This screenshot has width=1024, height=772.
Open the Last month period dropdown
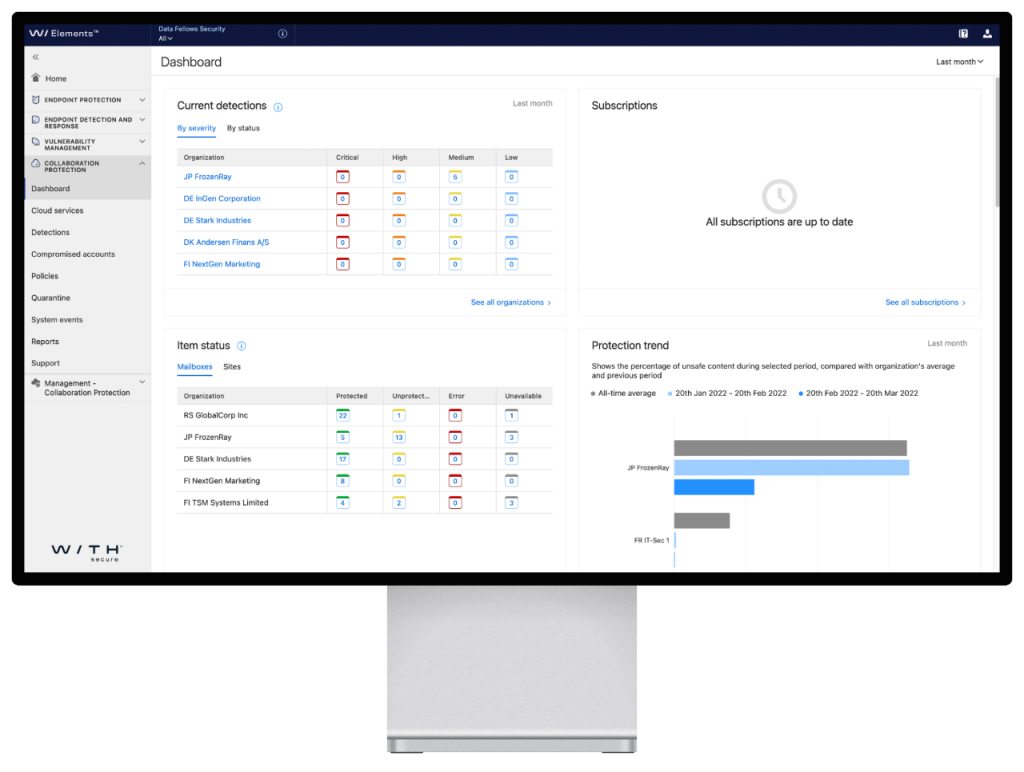tap(959, 62)
